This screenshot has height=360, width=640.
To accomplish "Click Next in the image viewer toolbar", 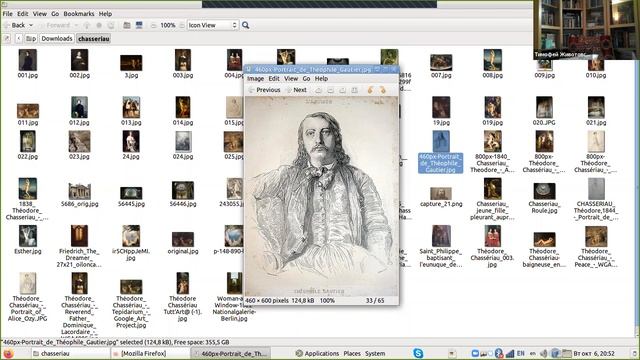I will point(296,90).
